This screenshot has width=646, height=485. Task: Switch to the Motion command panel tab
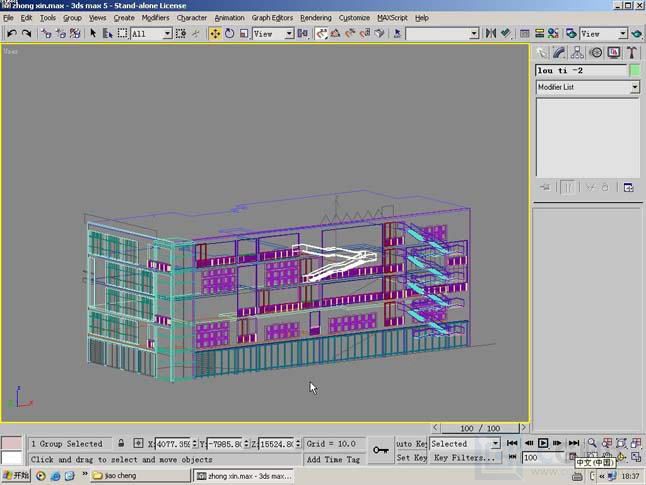[596, 53]
